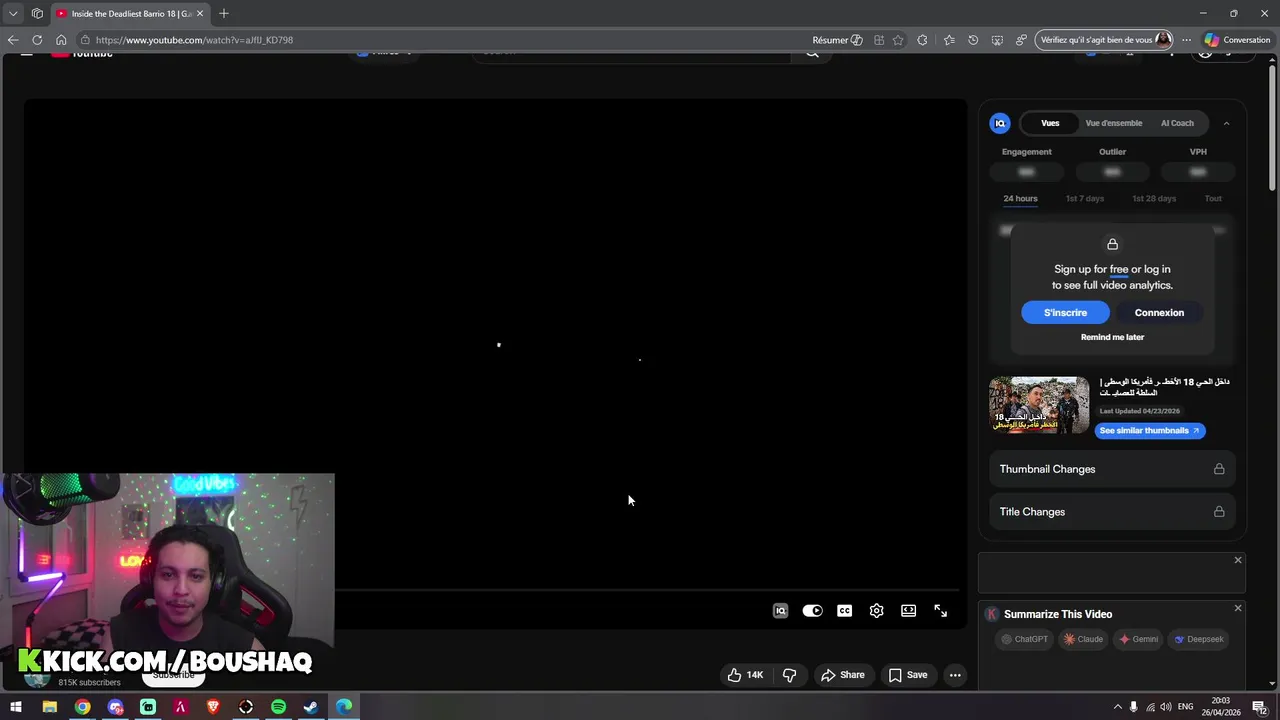Viewport: 1280px width, 720px height.
Task: Close the empty banner below Title Changes
Action: click(1238, 560)
